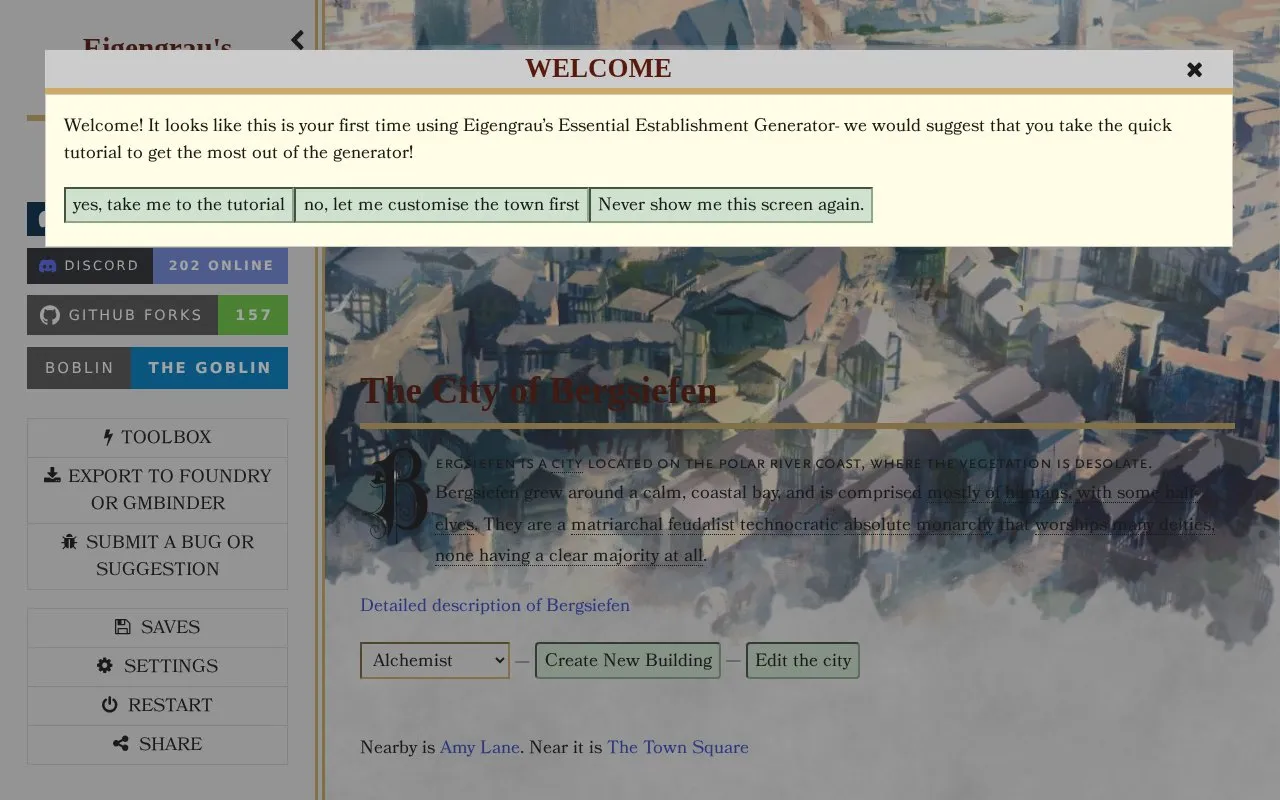Click the Boblin label of the badge
This screenshot has width=1280, height=800.
point(79,368)
